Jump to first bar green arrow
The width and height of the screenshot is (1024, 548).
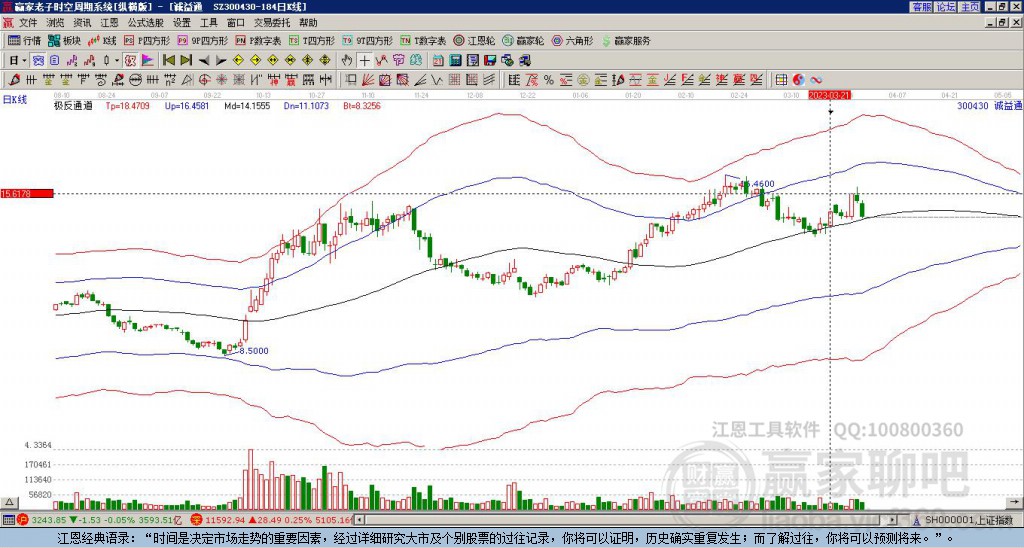tap(168, 60)
